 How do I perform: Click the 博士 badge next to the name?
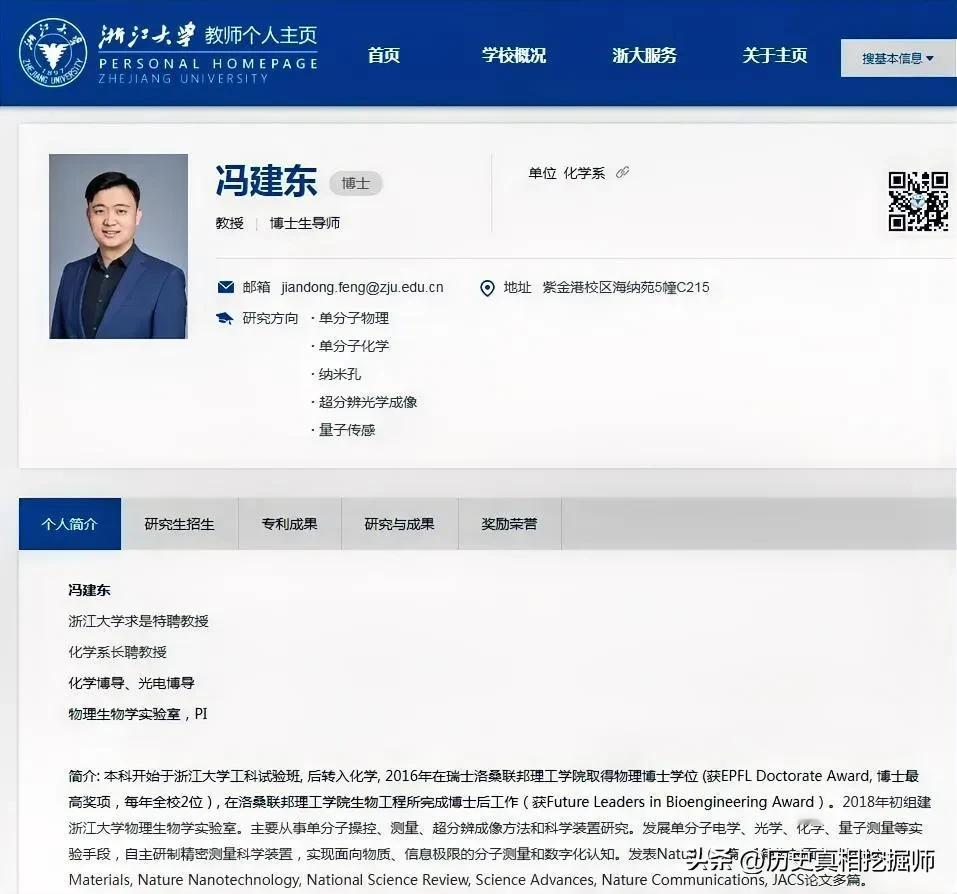356,183
